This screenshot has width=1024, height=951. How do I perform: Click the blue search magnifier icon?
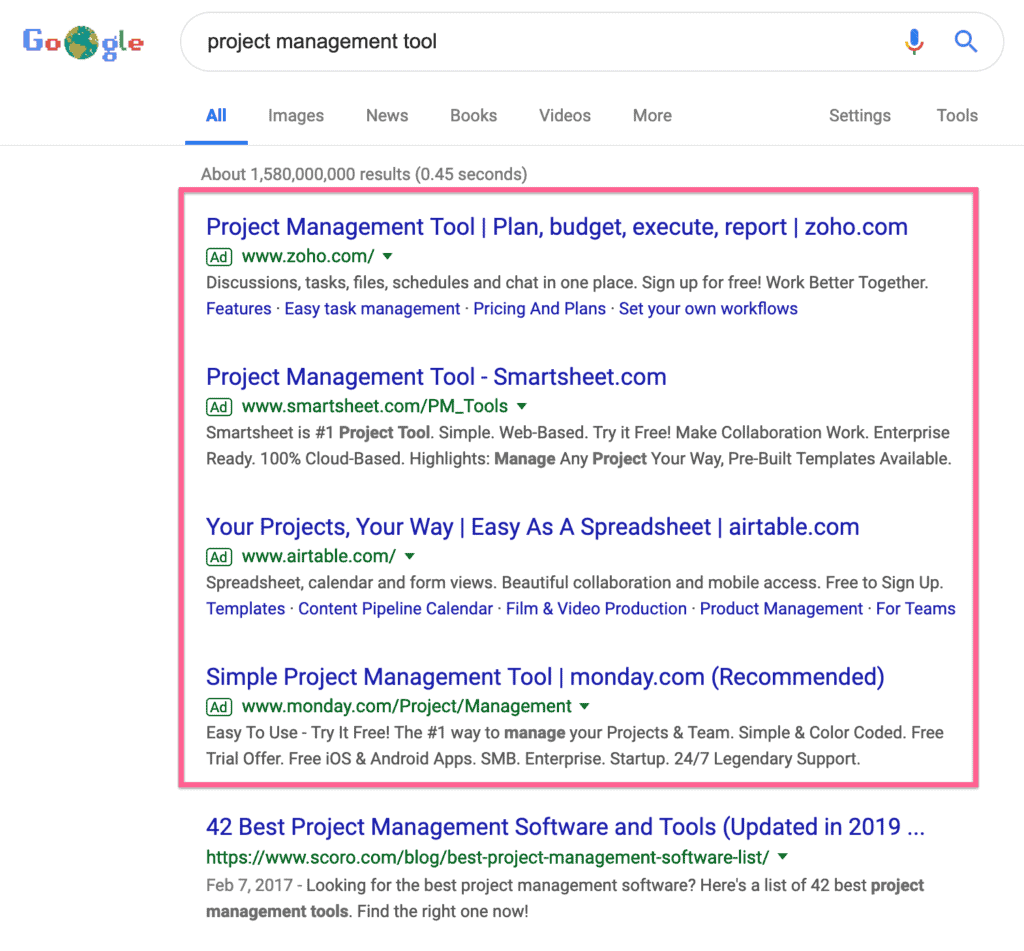pyautogui.click(x=966, y=42)
